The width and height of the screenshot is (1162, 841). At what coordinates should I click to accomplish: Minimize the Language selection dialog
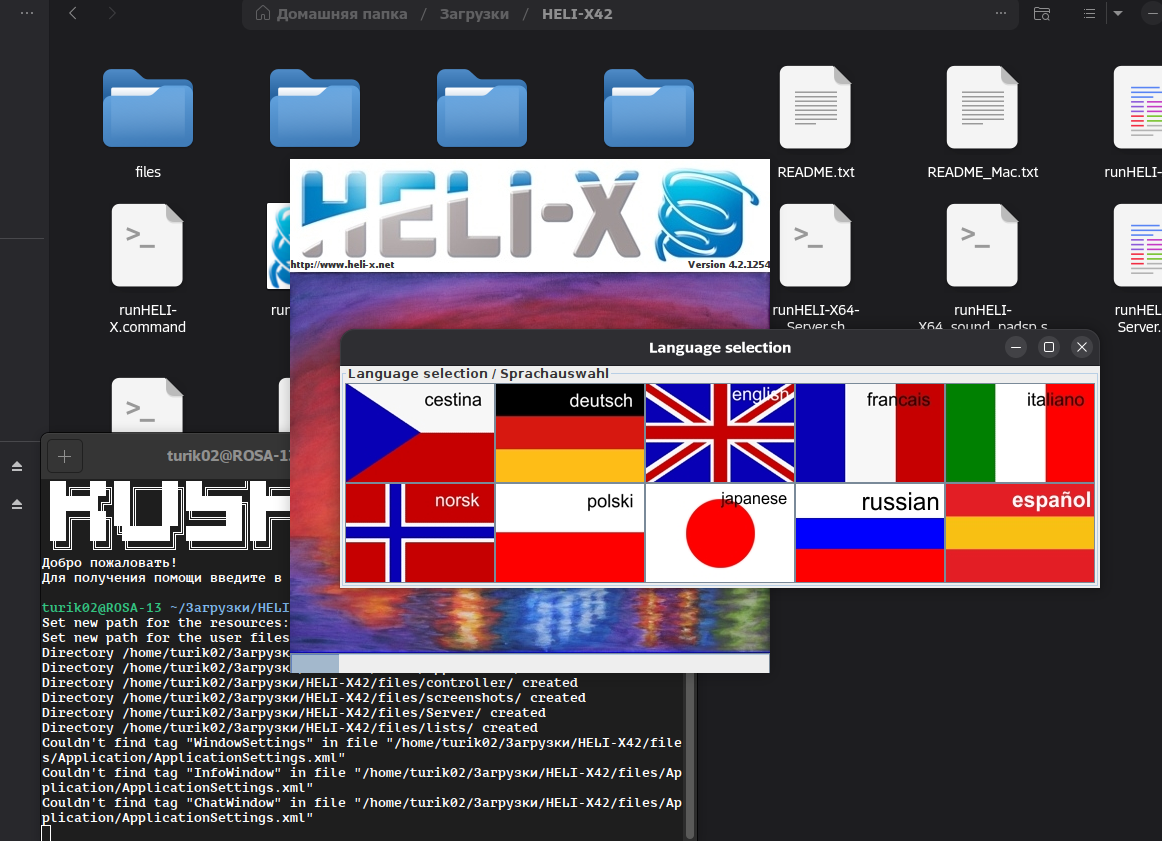point(1016,347)
